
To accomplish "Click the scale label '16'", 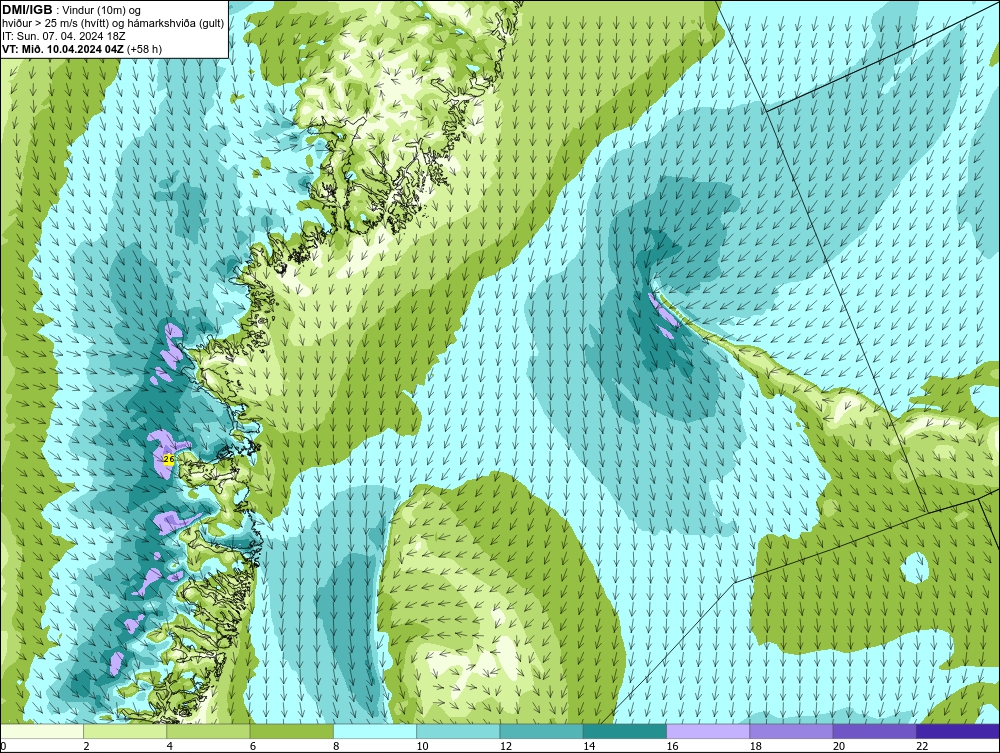I will [x=672, y=747].
